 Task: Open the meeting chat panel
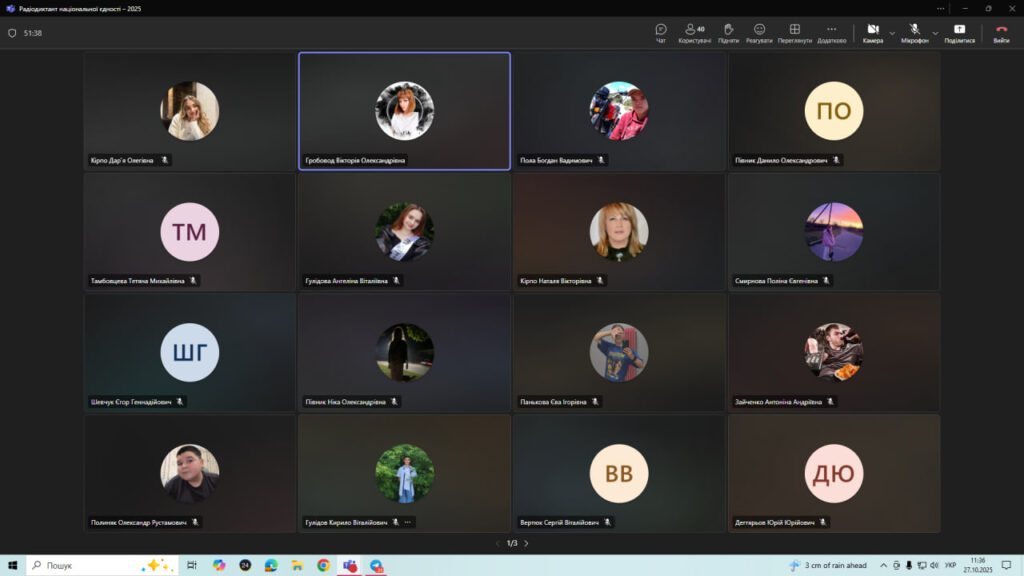point(661,33)
